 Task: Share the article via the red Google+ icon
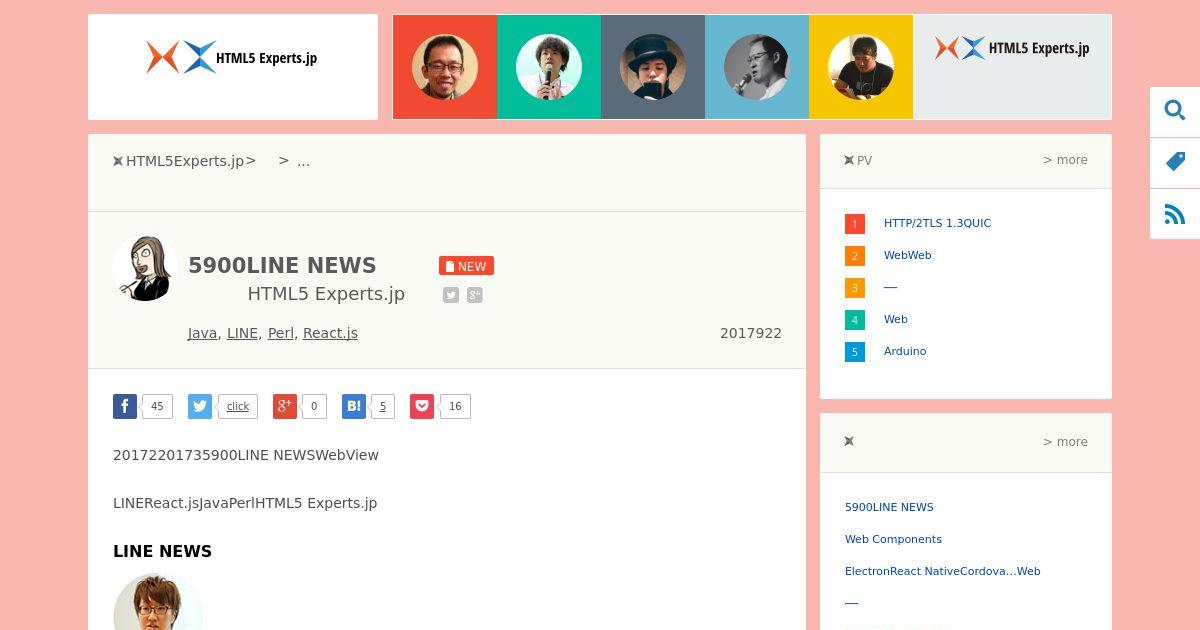[285, 406]
